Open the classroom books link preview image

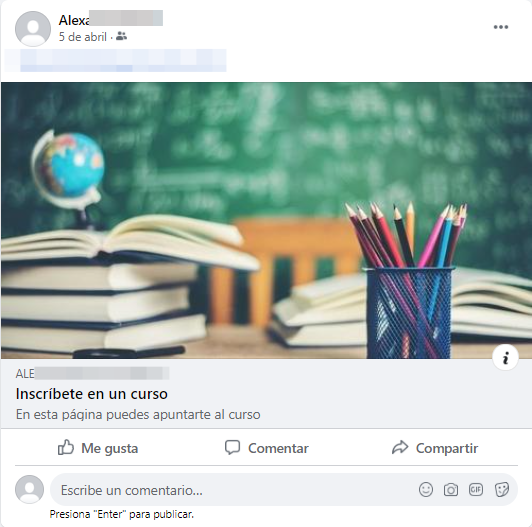(266, 220)
